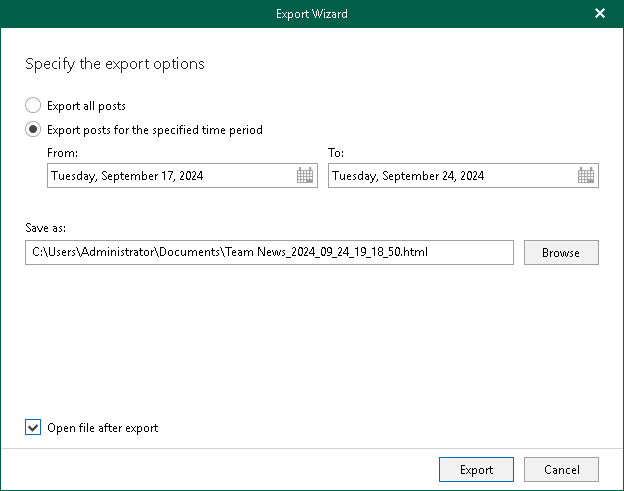Click the 'To:' label
Image resolution: width=624 pixels, height=491 pixels.
point(336,152)
